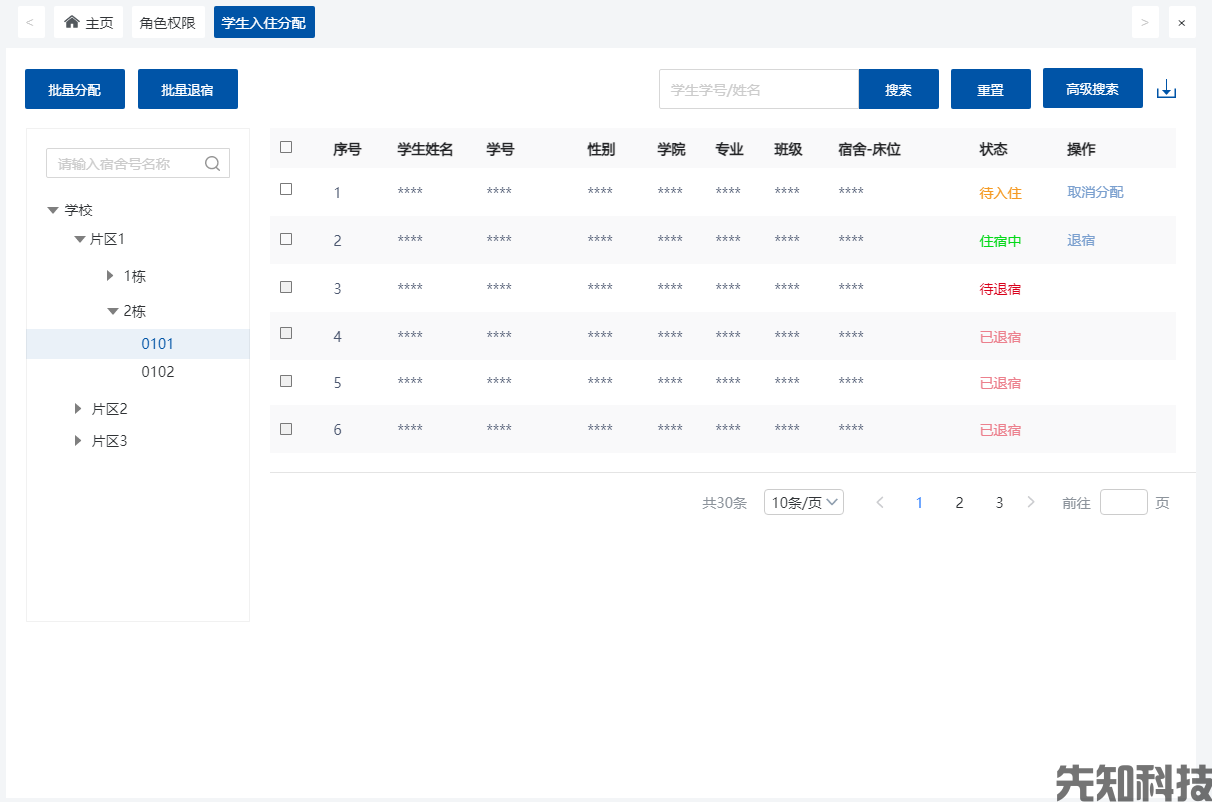Check the checkbox for row 3

[x=286, y=287]
